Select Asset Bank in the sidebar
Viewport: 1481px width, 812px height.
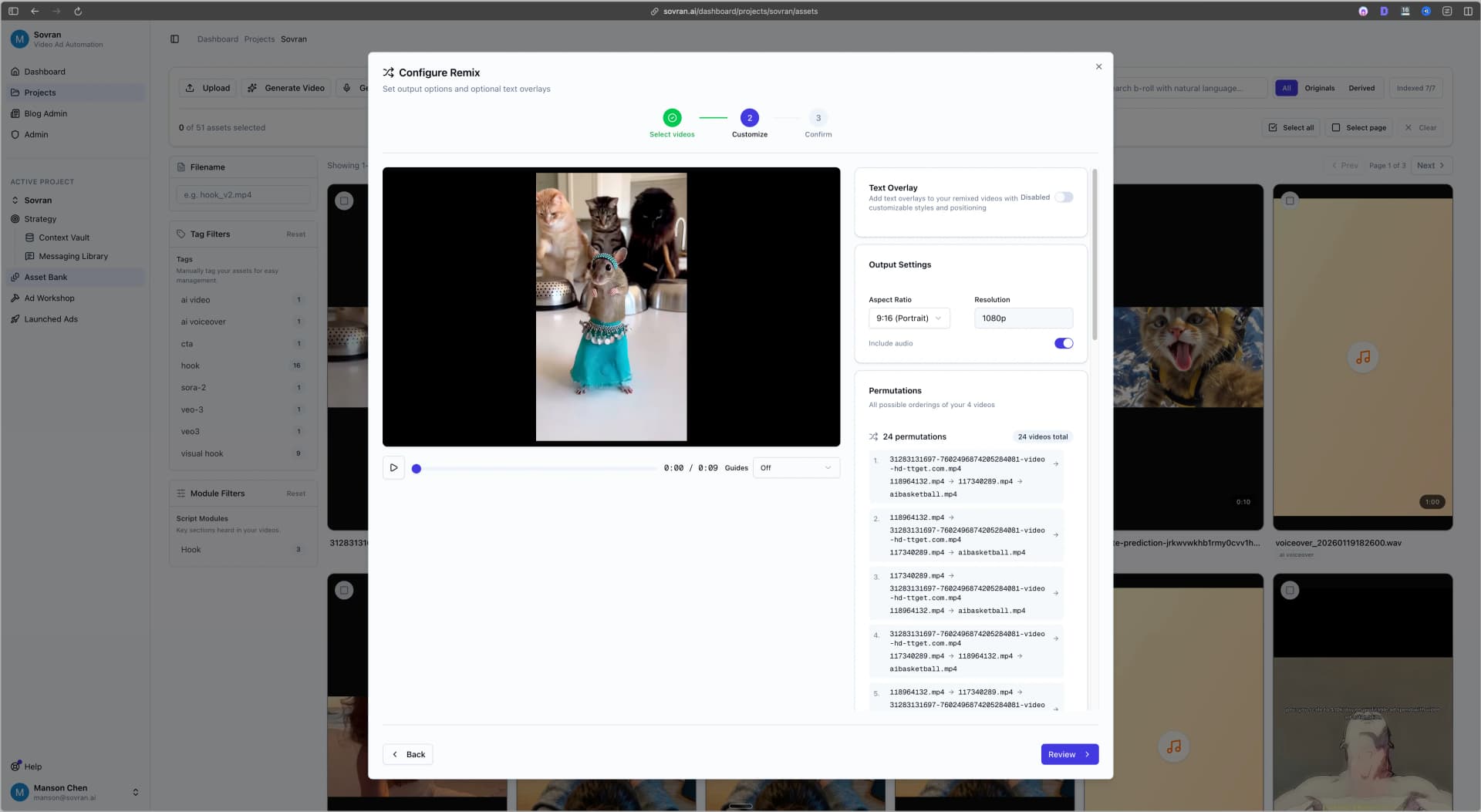tap(46, 277)
